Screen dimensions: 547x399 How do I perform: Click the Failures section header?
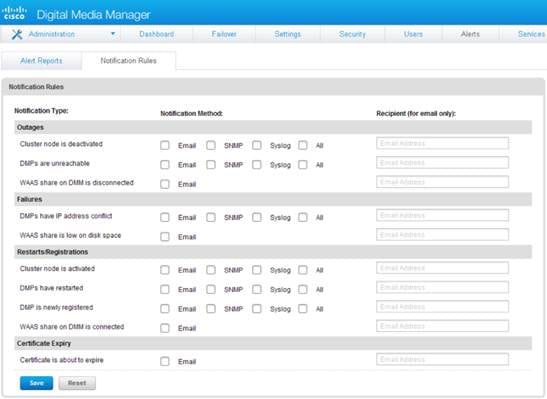pos(273,199)
